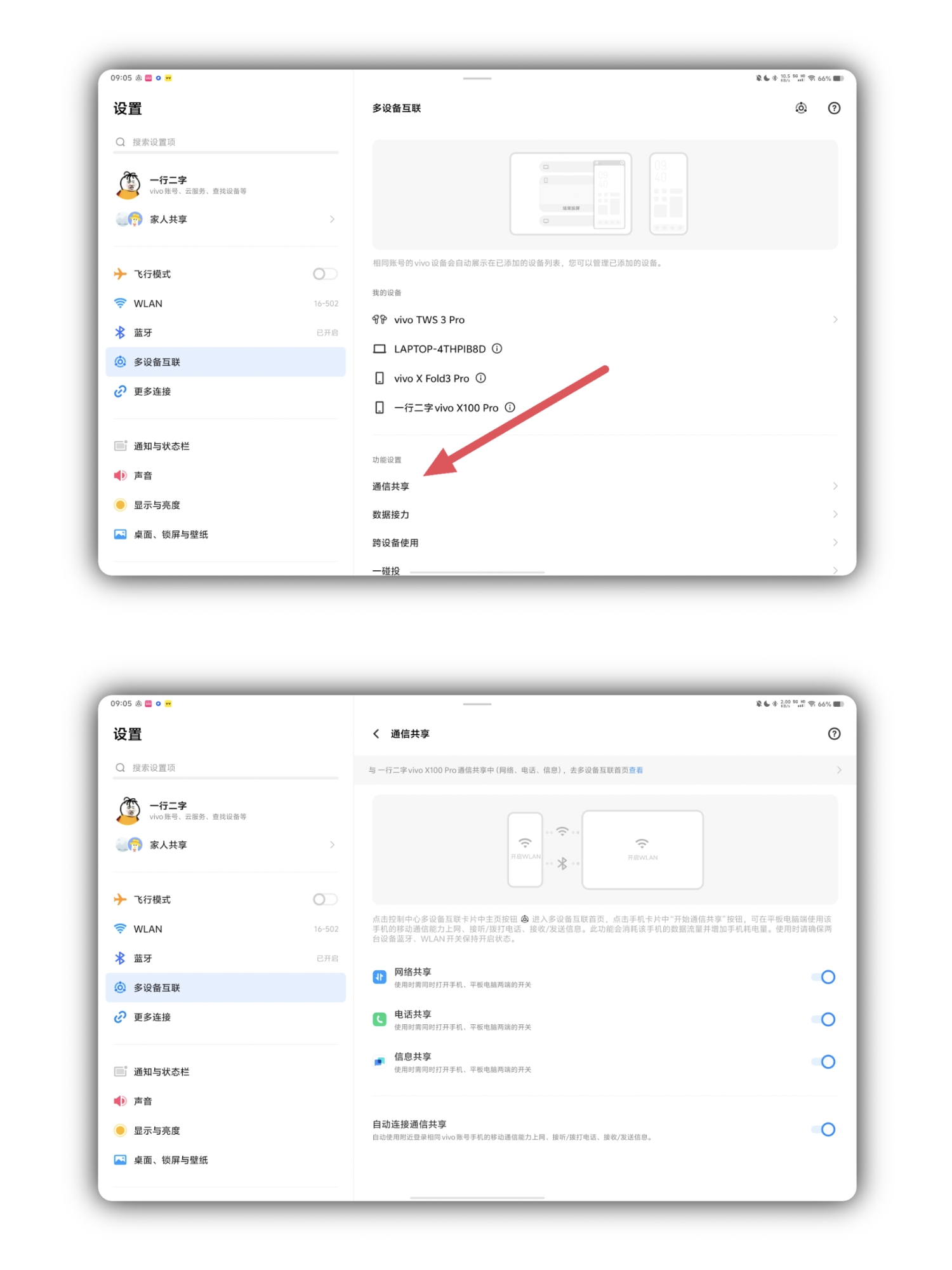Click 16-502 WLAN value in top sidebar
This screenshot has height=1270, width=952.
coord(326,304)
